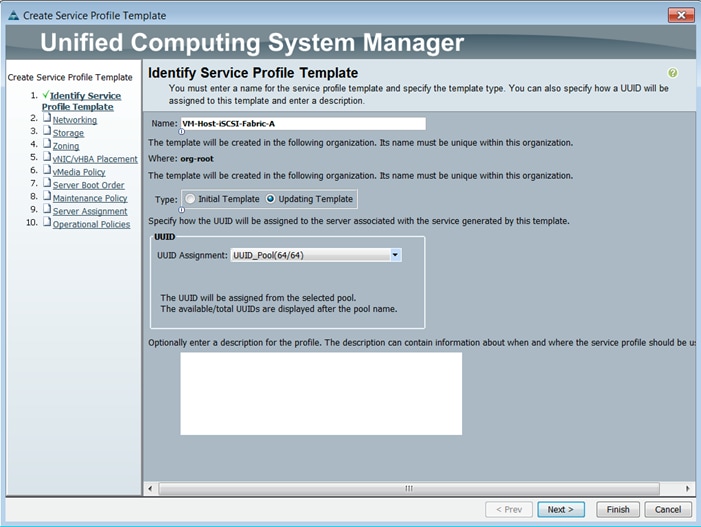Open the Zoning step
The image size is (701, 527).
[66, 146]
